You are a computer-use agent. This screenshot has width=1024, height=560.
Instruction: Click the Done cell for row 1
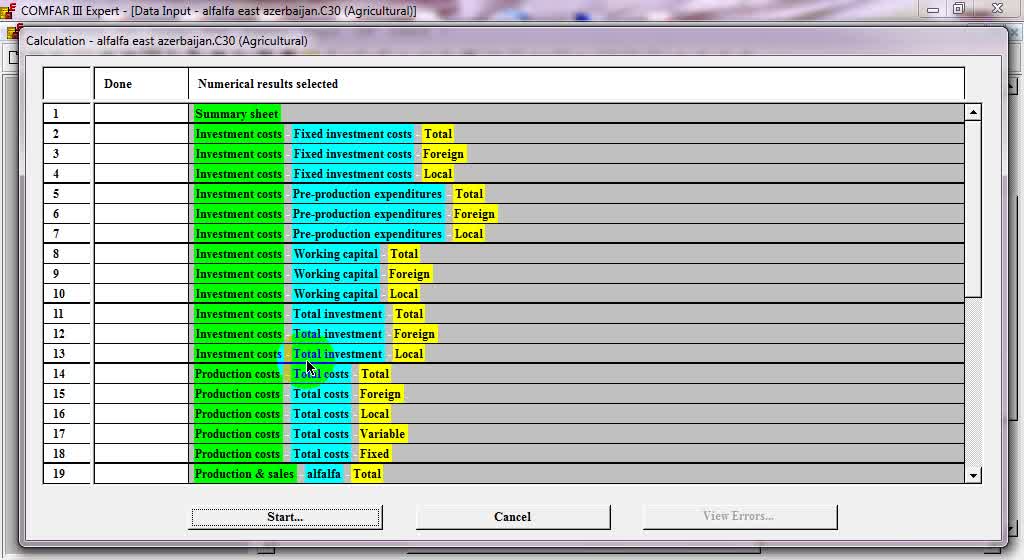[x=141, y=114]
